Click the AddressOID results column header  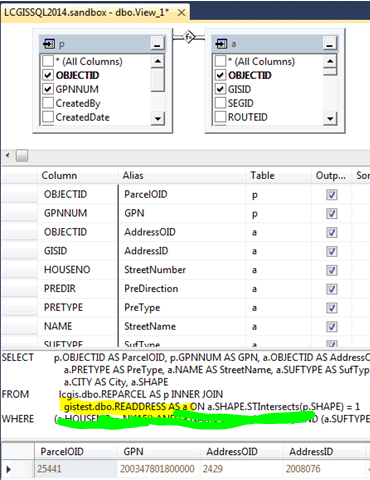pyautogui.click(x=242, y=452)
